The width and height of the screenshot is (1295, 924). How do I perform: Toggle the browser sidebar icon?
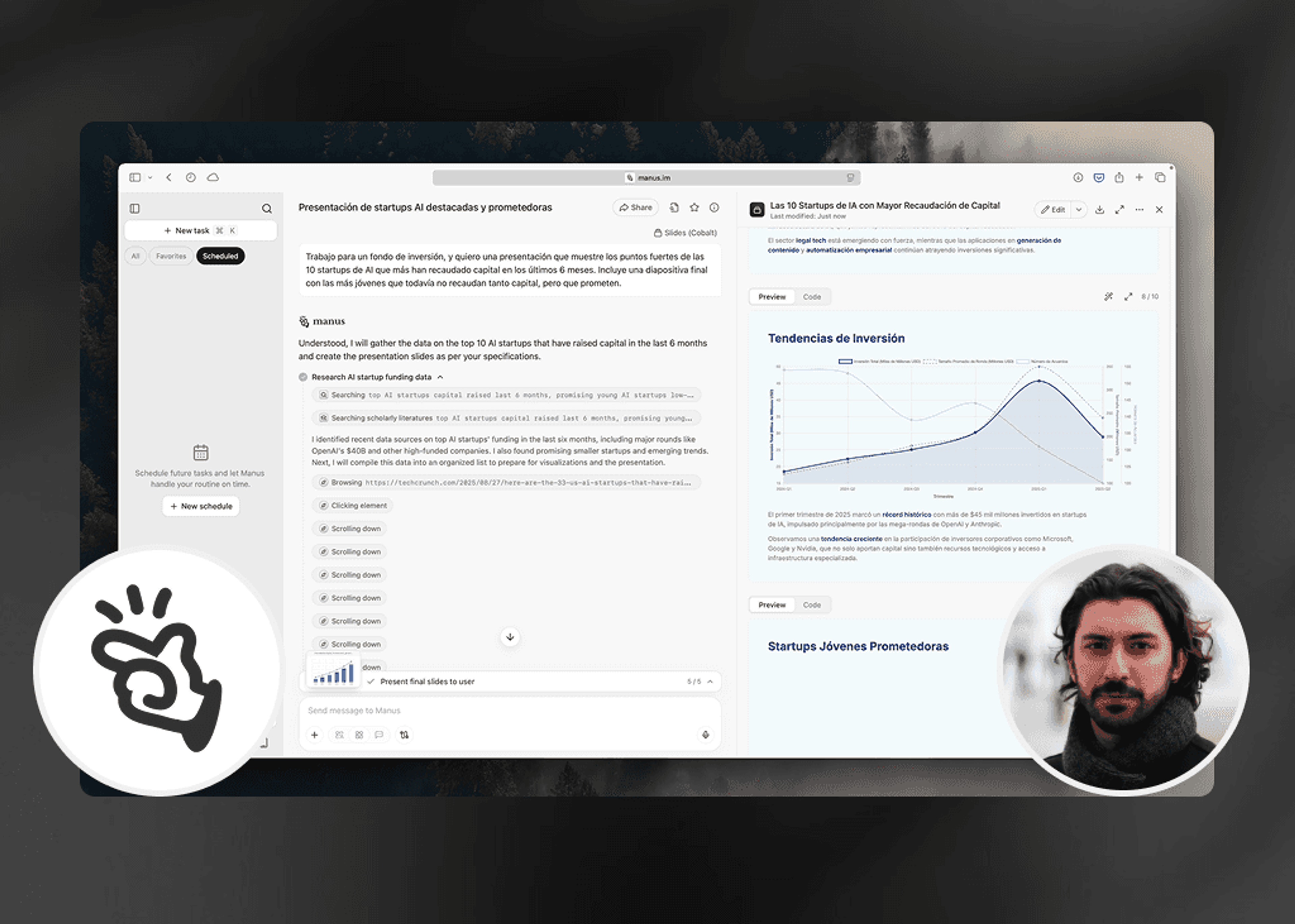click(135, 178)
